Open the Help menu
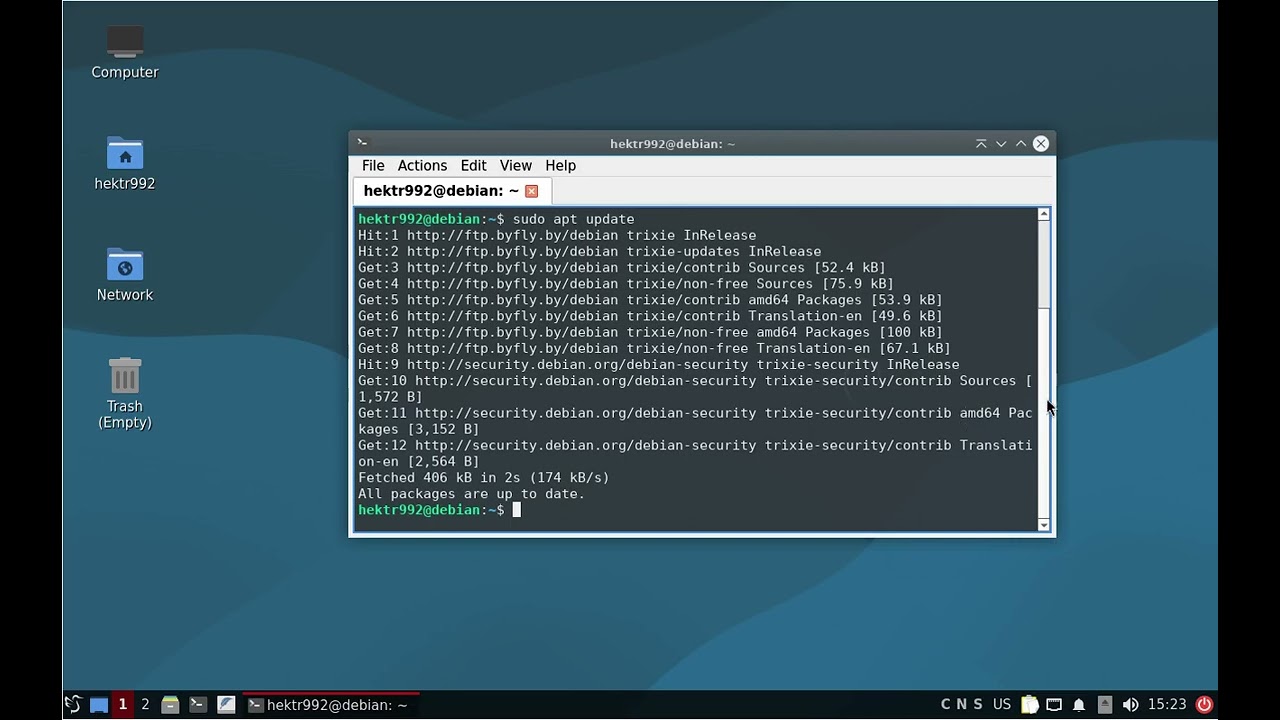The width and height of the screenshot is (1280, 720). click(560, 165)
